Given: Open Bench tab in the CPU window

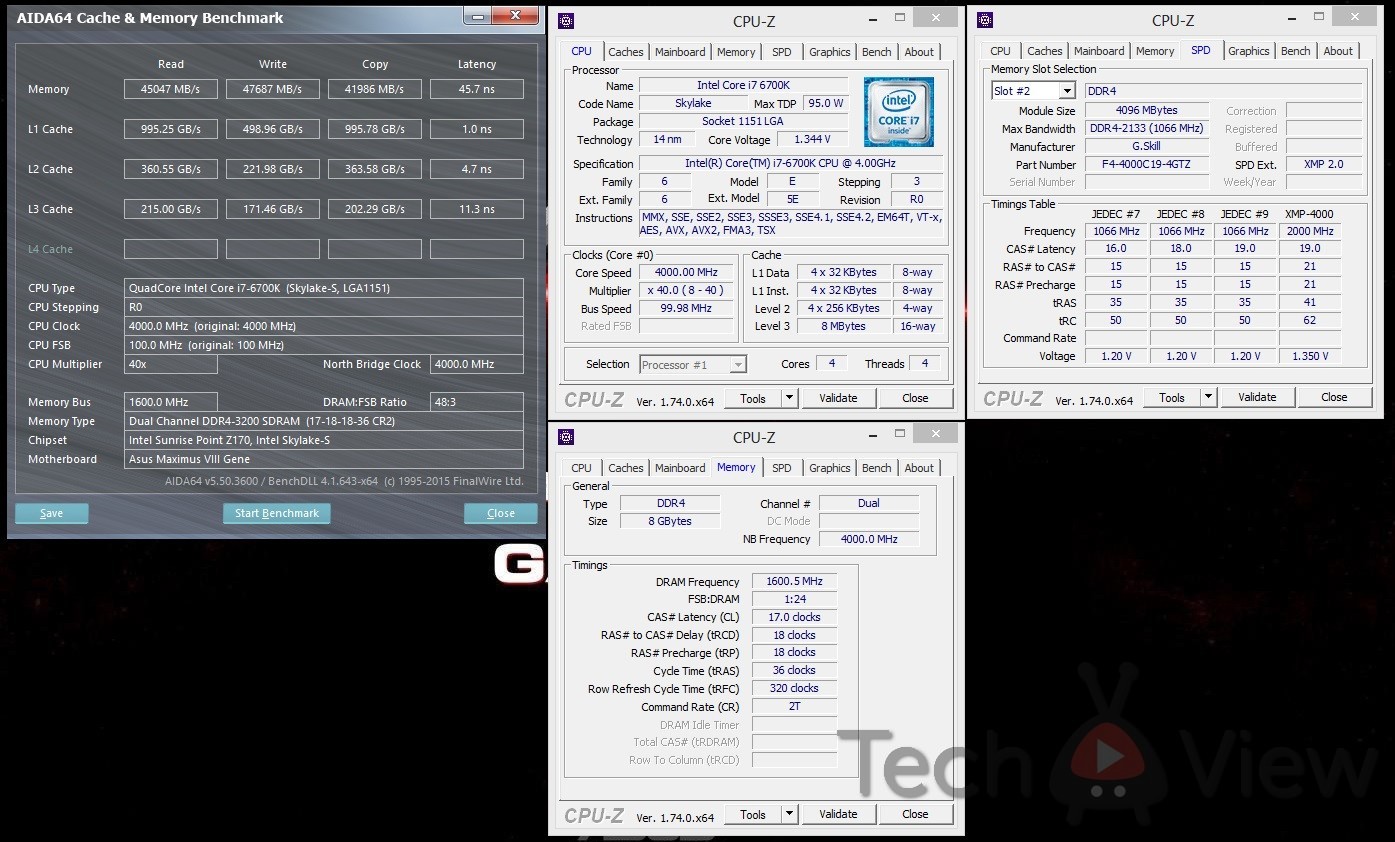Looking at the screenshot, I should point(877,52).
